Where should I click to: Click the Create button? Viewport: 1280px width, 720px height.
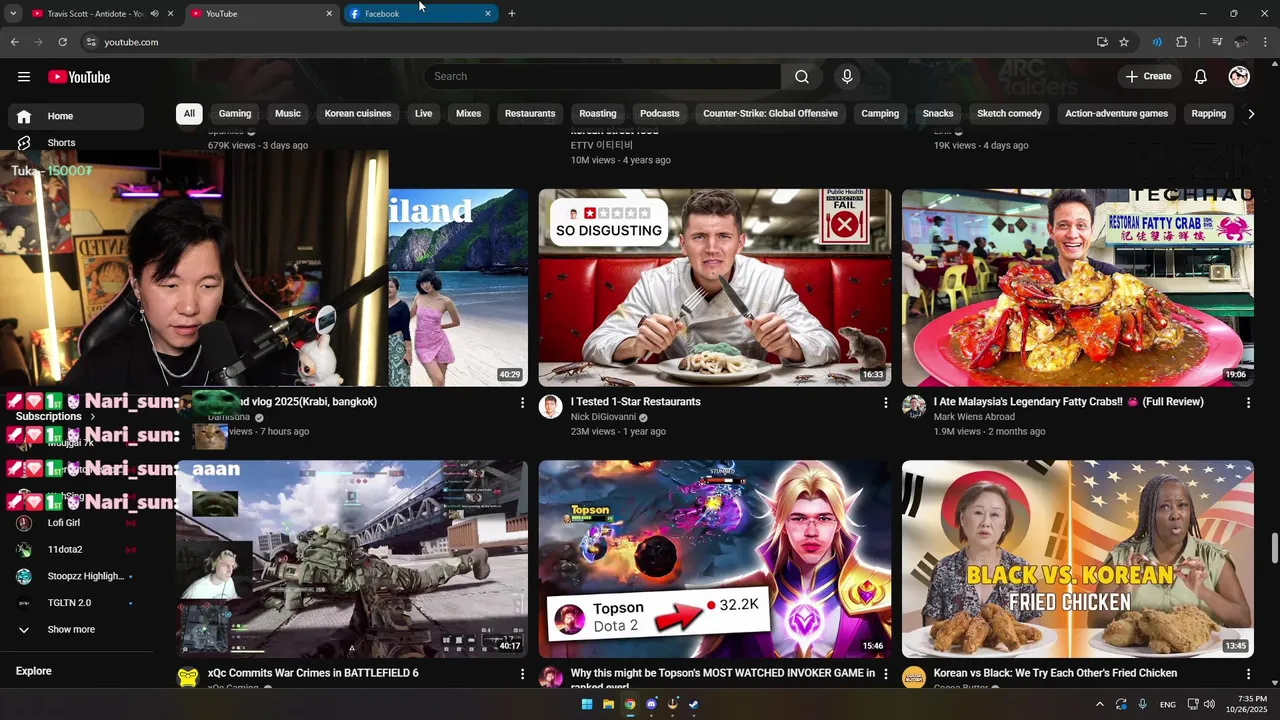click(1147, 77)
